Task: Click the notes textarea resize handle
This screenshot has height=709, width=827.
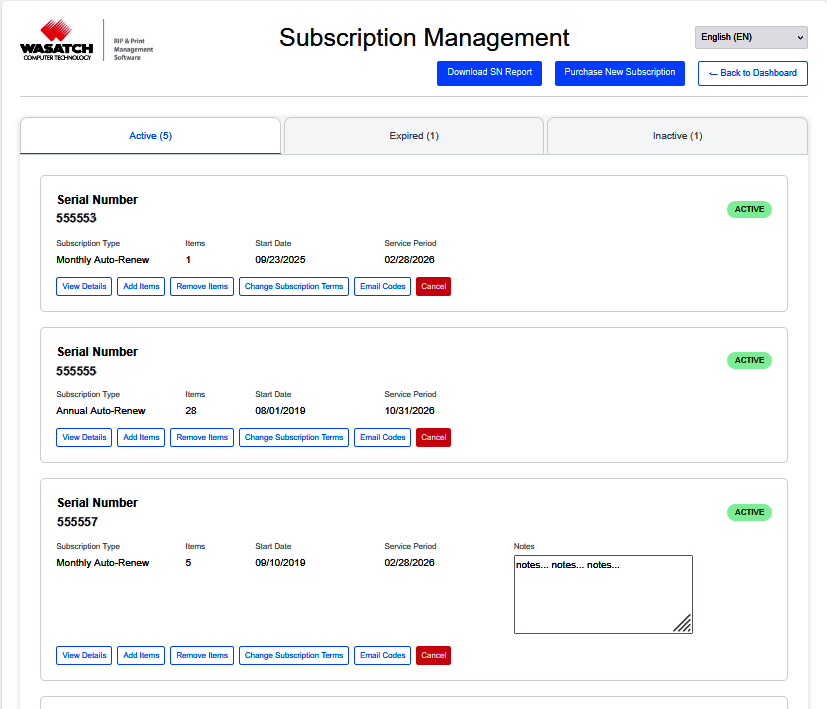Action: coord(683,624)
